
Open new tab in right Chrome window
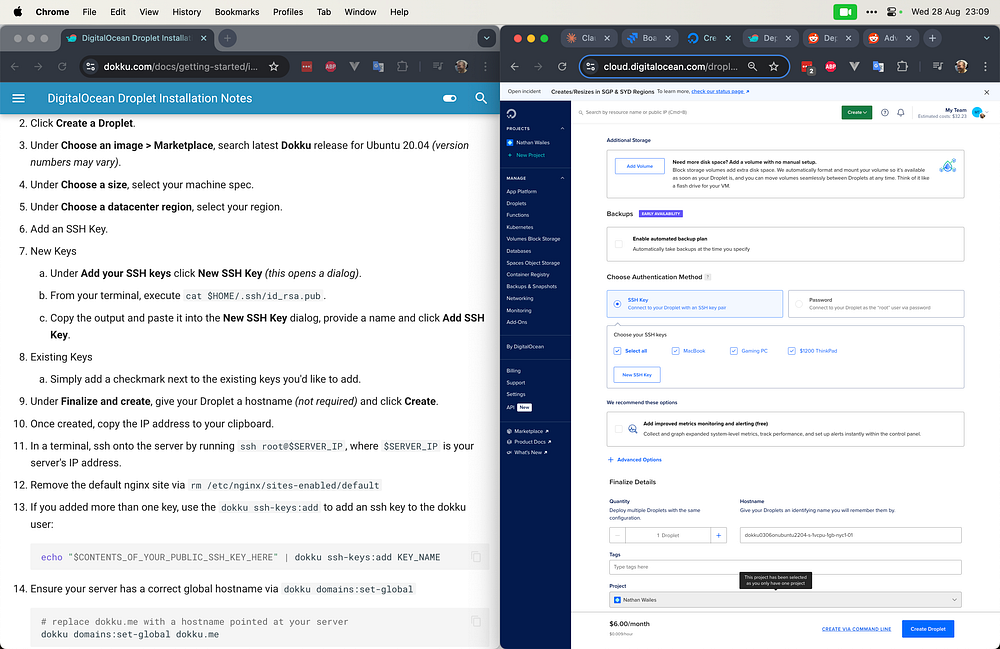[x=932, y=38]
